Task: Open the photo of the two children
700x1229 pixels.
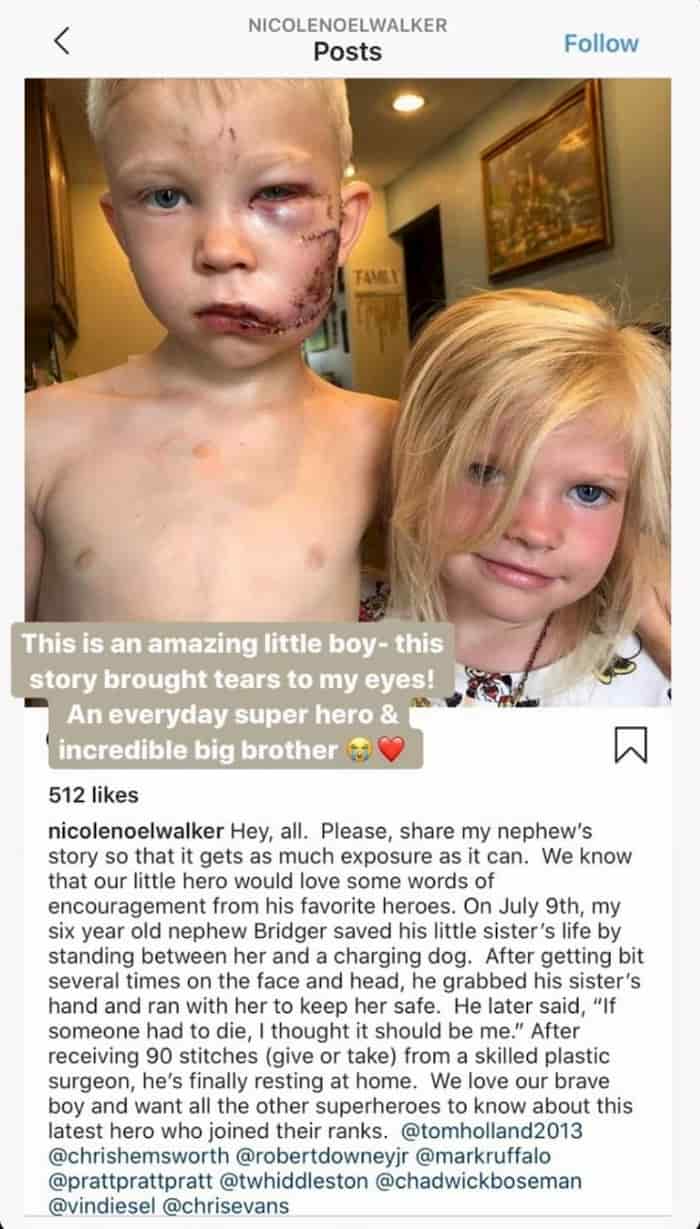Action: coord(347,393)
